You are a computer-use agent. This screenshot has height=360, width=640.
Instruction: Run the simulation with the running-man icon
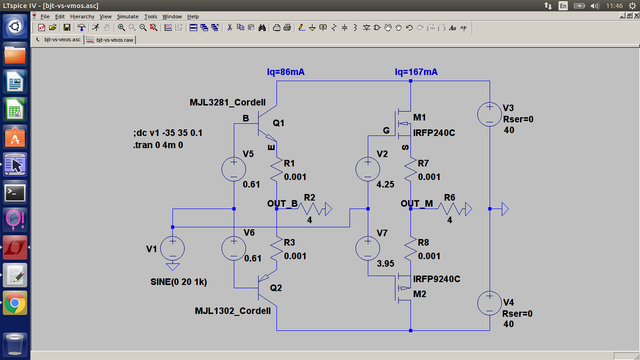96,28
